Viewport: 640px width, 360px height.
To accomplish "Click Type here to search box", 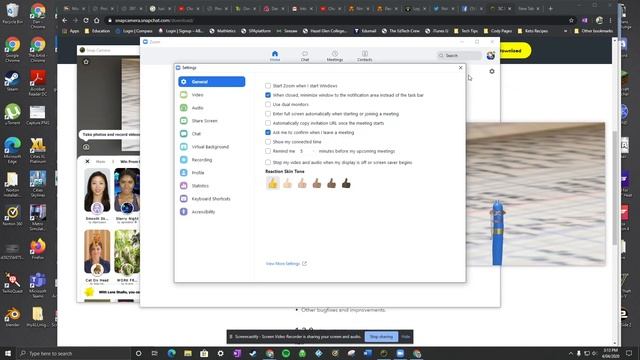I will click(73, 353).
